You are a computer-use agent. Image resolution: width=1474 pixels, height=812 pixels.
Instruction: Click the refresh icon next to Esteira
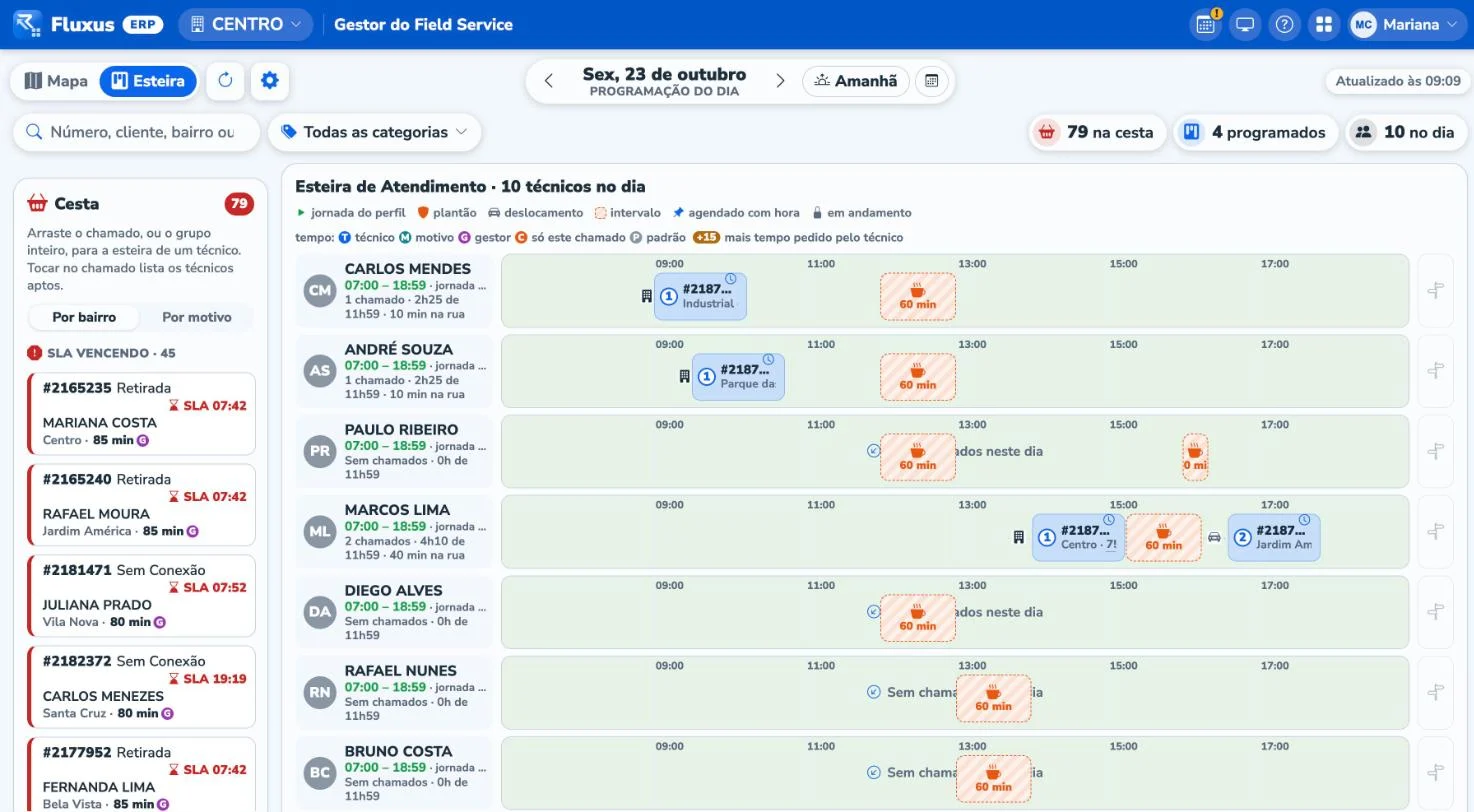coord(225,81)
